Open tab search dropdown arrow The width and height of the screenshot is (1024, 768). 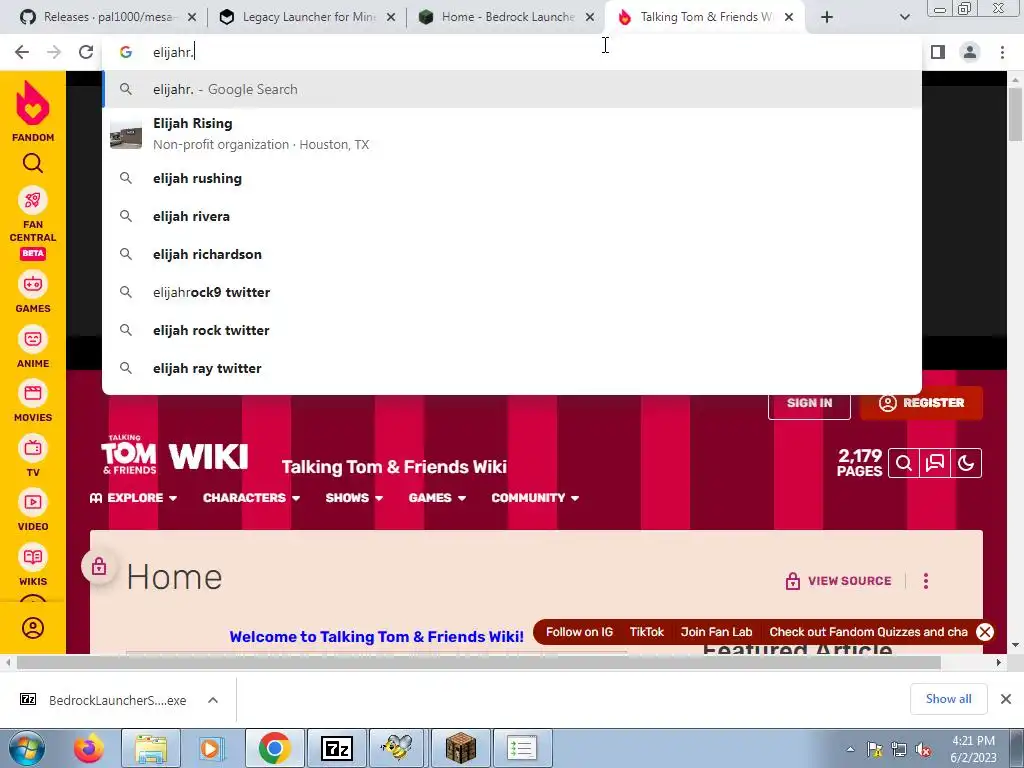(x=904, y=18)
